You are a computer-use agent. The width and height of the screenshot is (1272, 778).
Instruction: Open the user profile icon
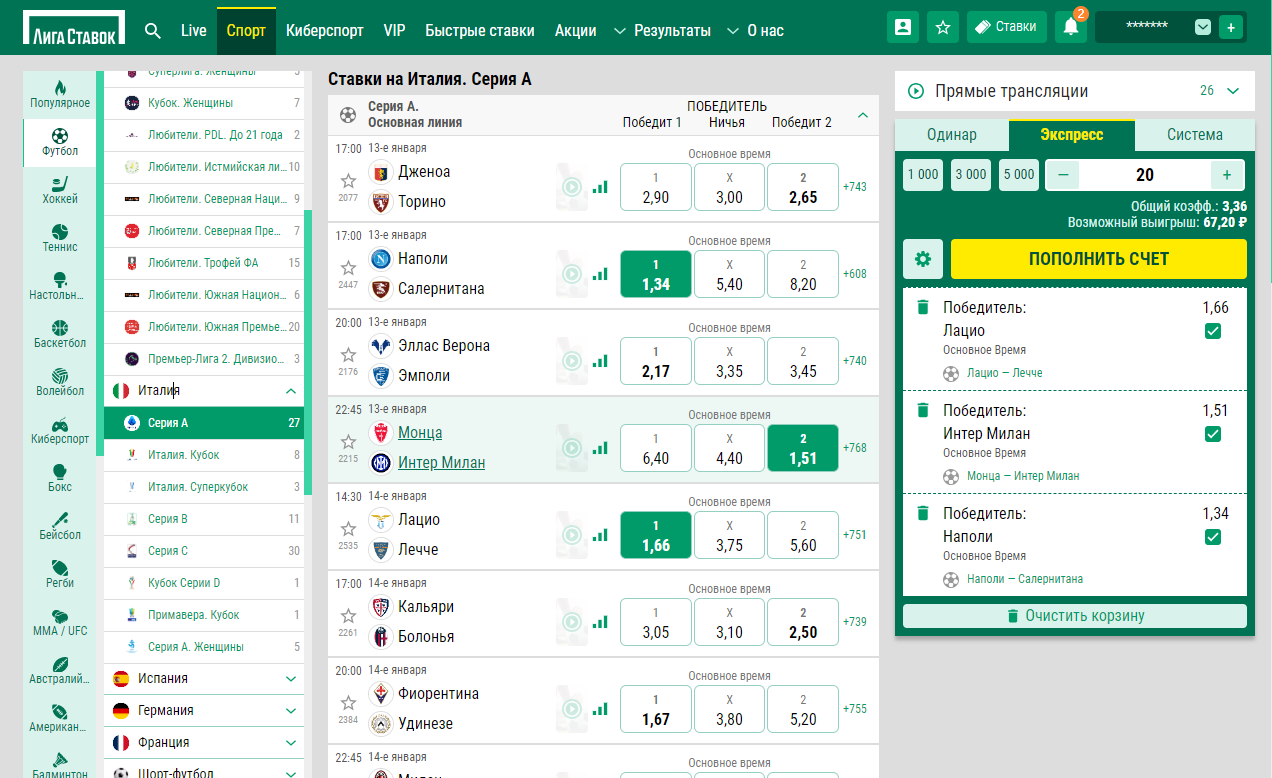[903, 27]
